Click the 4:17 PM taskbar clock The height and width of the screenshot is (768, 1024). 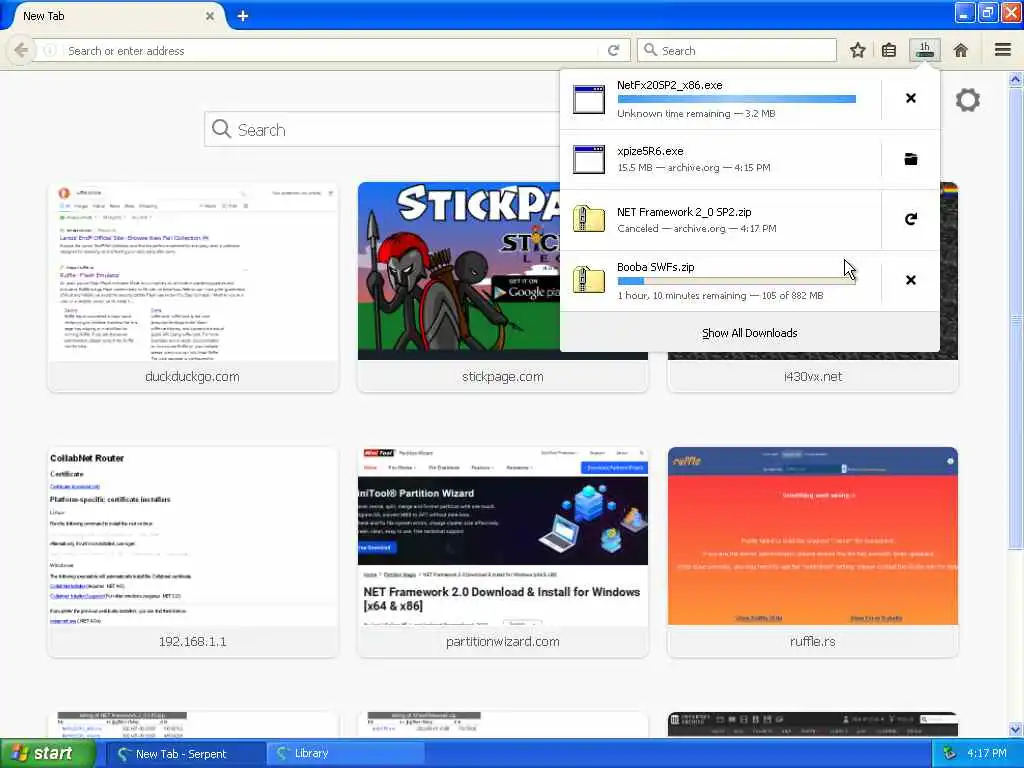pos(987,754)
